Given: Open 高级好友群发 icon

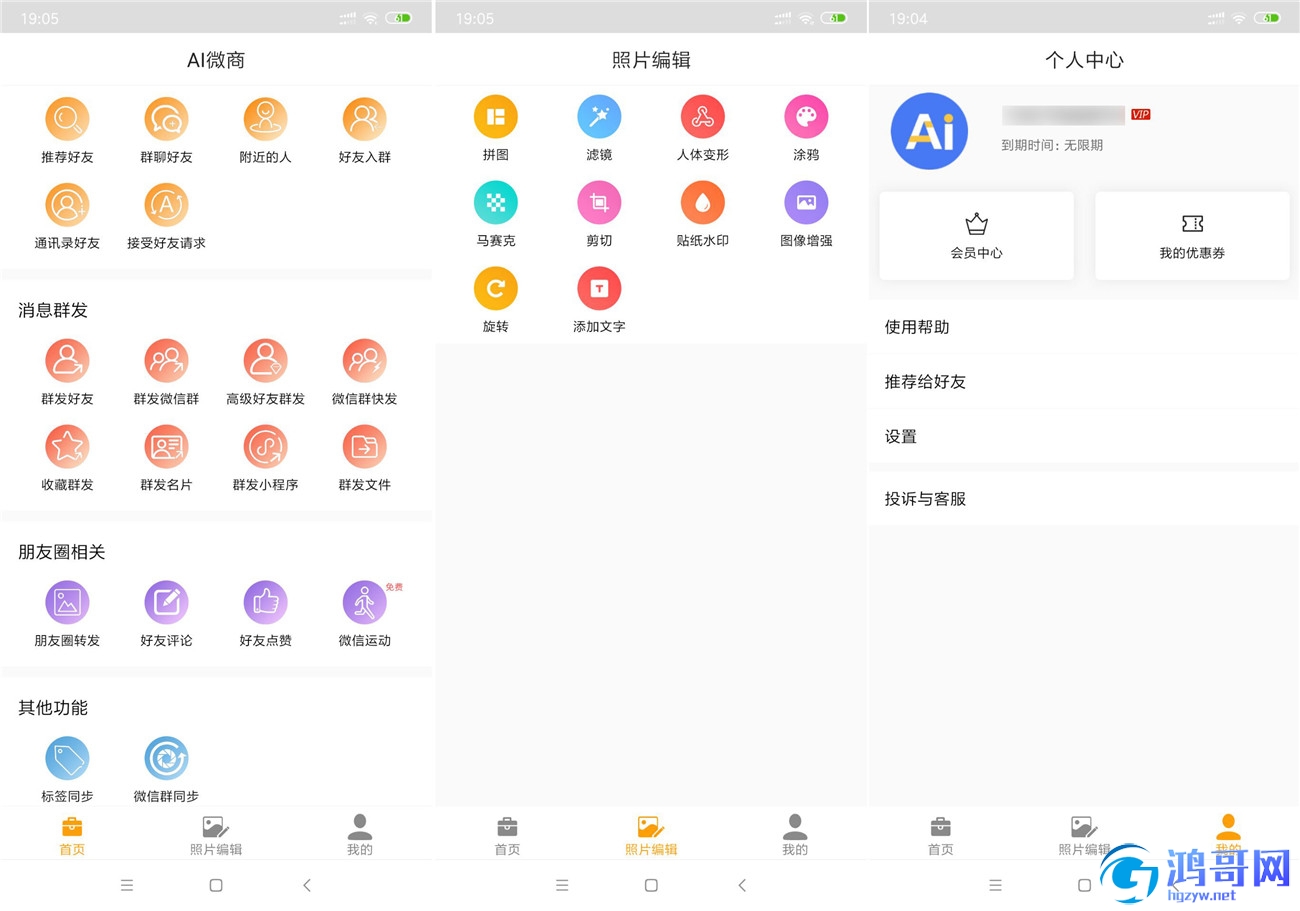Looking at the screenshot, I should (265, 361).
